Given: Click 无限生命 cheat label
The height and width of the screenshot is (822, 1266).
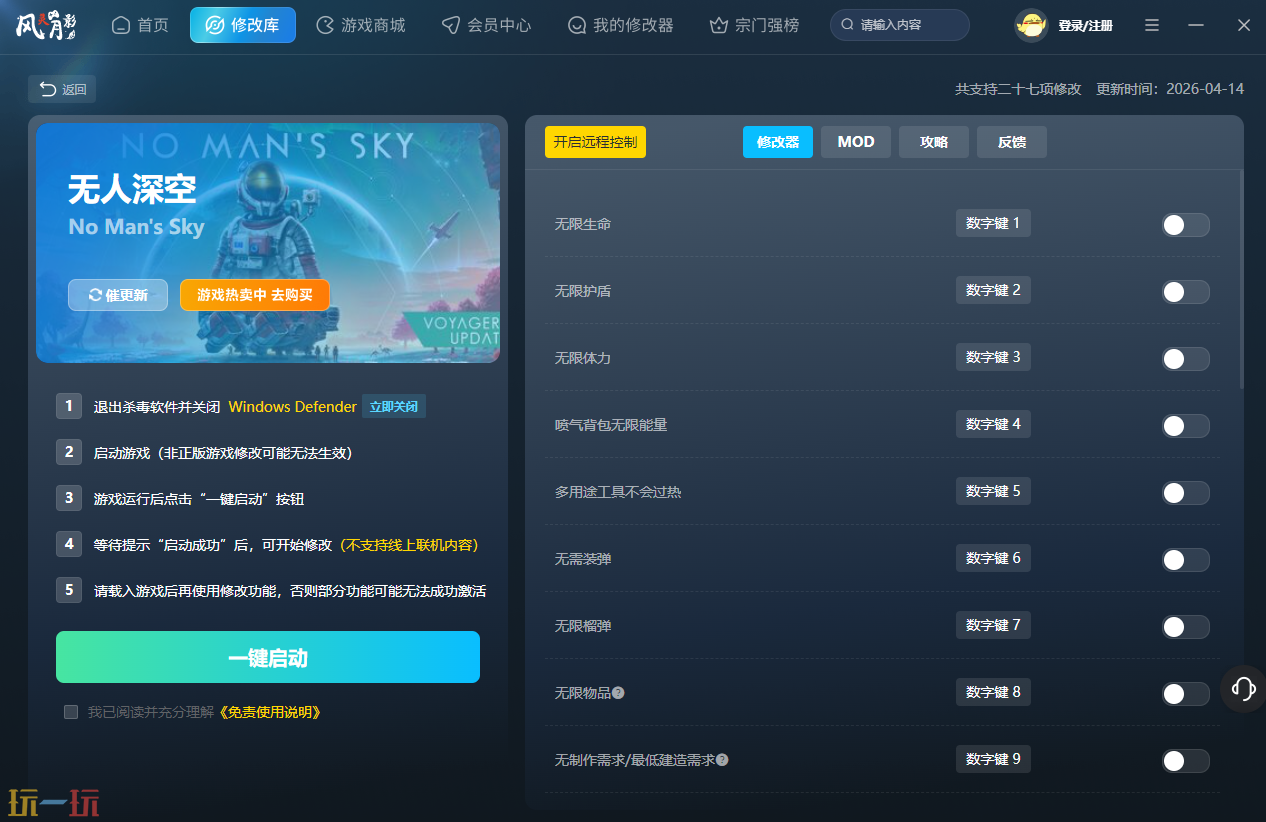Looking at the screenshot, I should [583, 224].
